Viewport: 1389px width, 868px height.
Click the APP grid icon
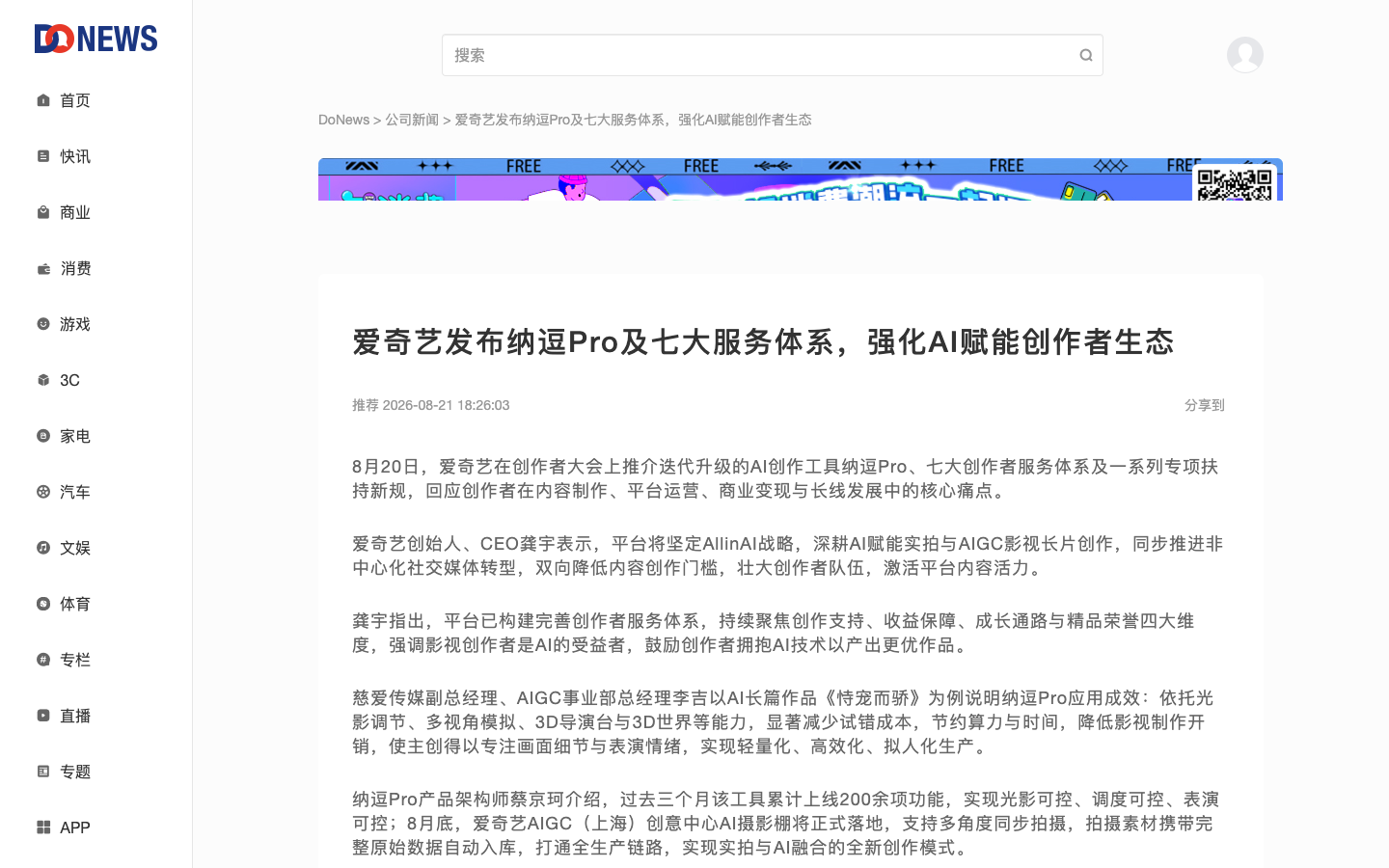(43, 827)
